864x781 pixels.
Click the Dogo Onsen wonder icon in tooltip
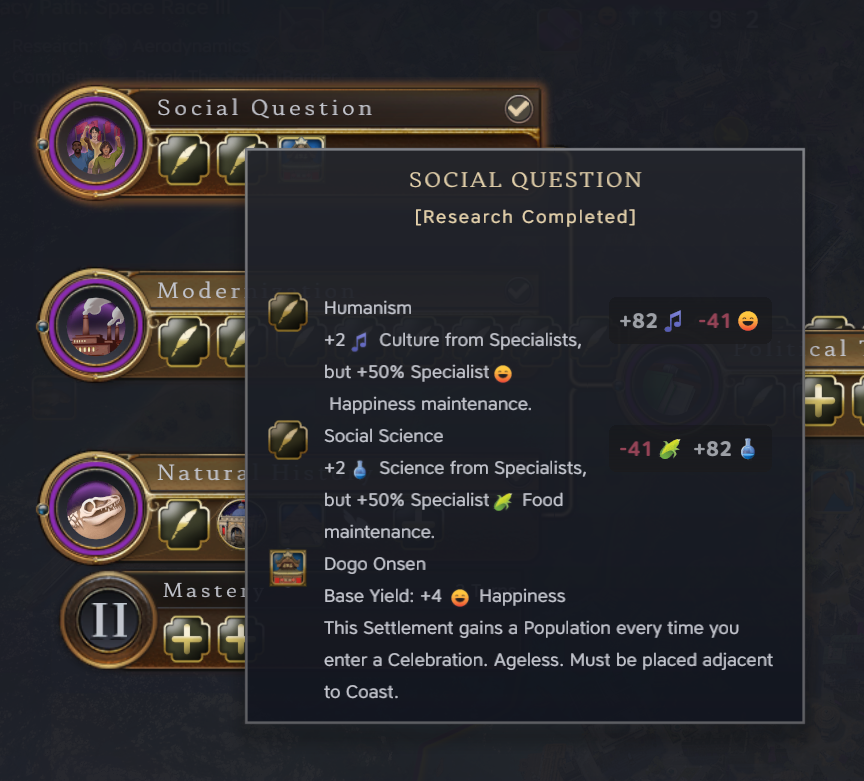tap(288, 568)
